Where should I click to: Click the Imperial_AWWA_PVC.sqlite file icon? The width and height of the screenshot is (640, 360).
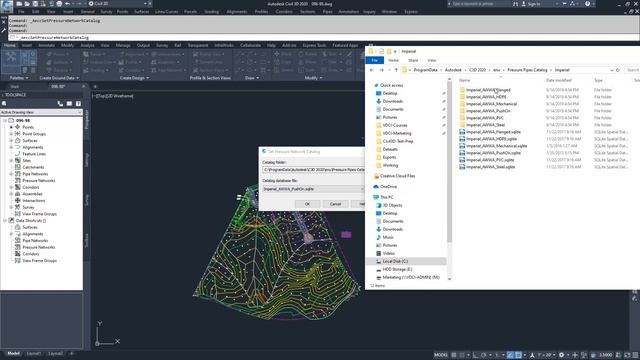pos(462,160)
